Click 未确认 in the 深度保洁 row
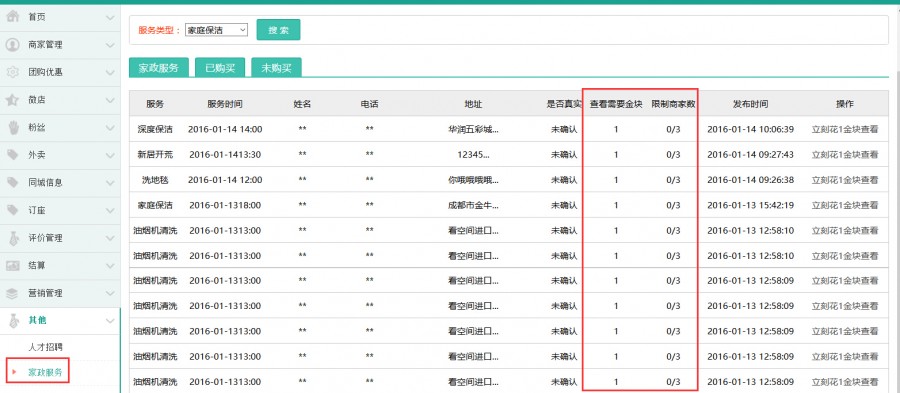 click(564, 129)
